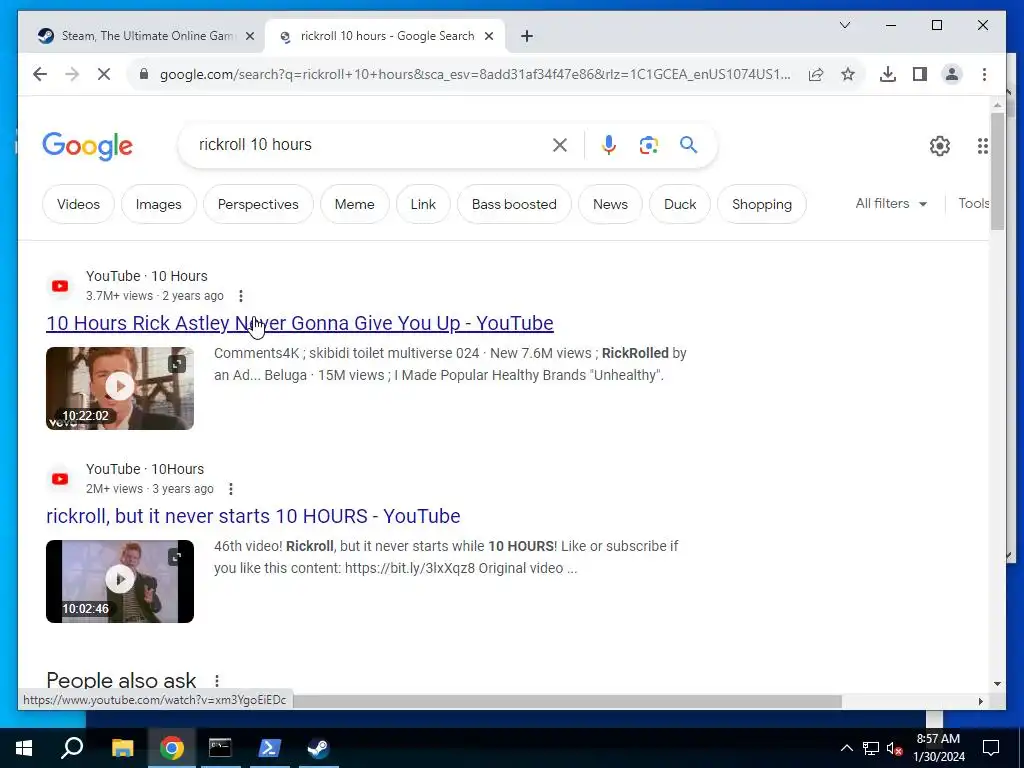Click the 'YouTube · 10Hours' source text
This screenshot has width=1024, height=768.
pos(145,469)
